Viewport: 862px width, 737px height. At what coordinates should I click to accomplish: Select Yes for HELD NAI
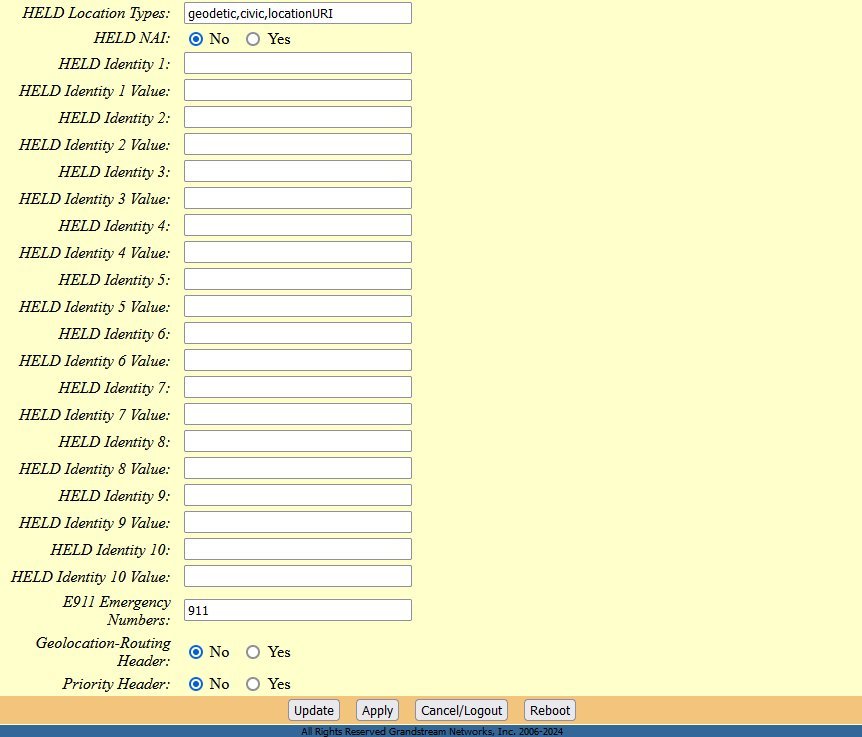coord(253,39)
